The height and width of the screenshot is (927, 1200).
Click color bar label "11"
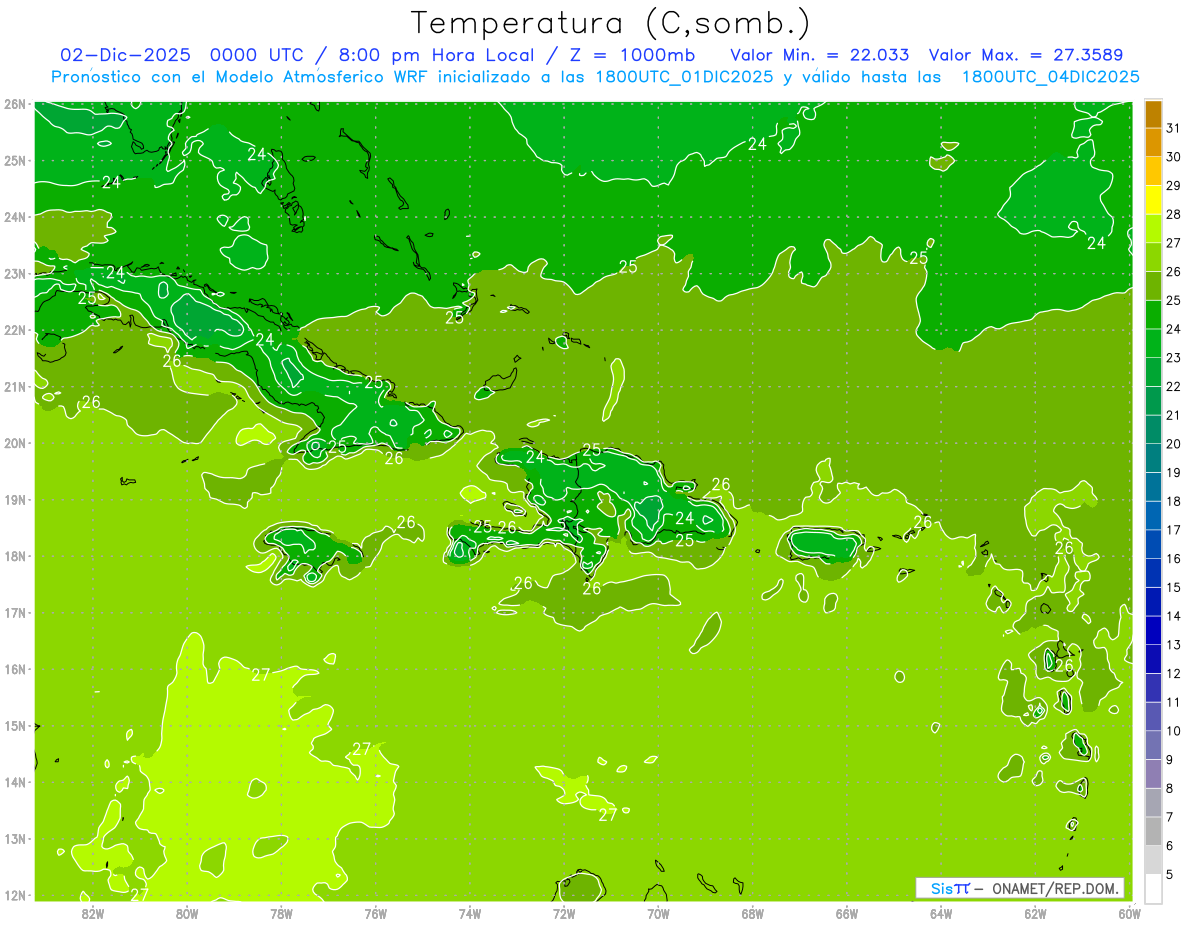tap(1173, 702)
